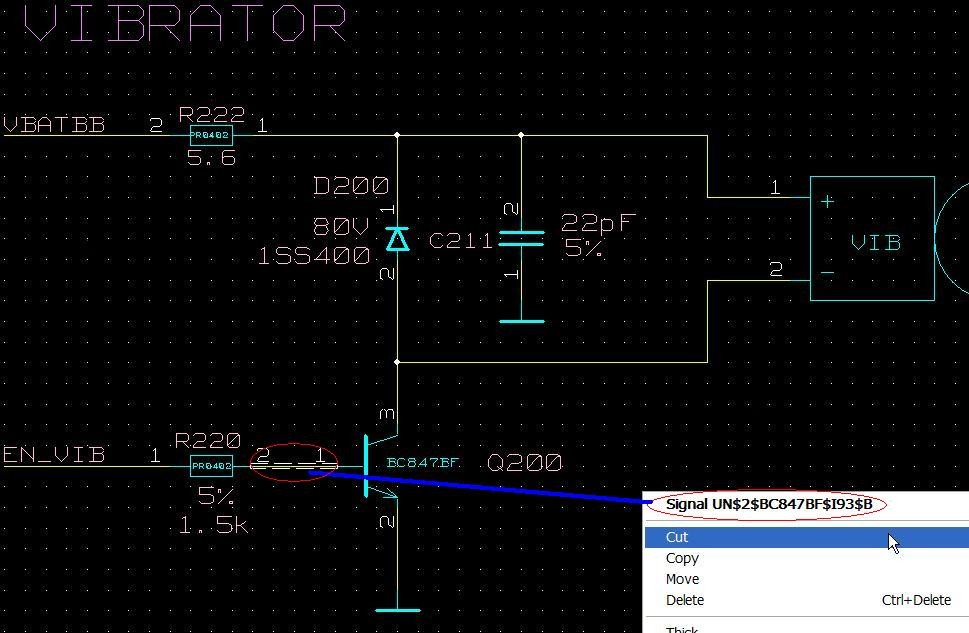Click the Signal UN$2$BC847BF$I93$B menu header

tap(765, 504)
